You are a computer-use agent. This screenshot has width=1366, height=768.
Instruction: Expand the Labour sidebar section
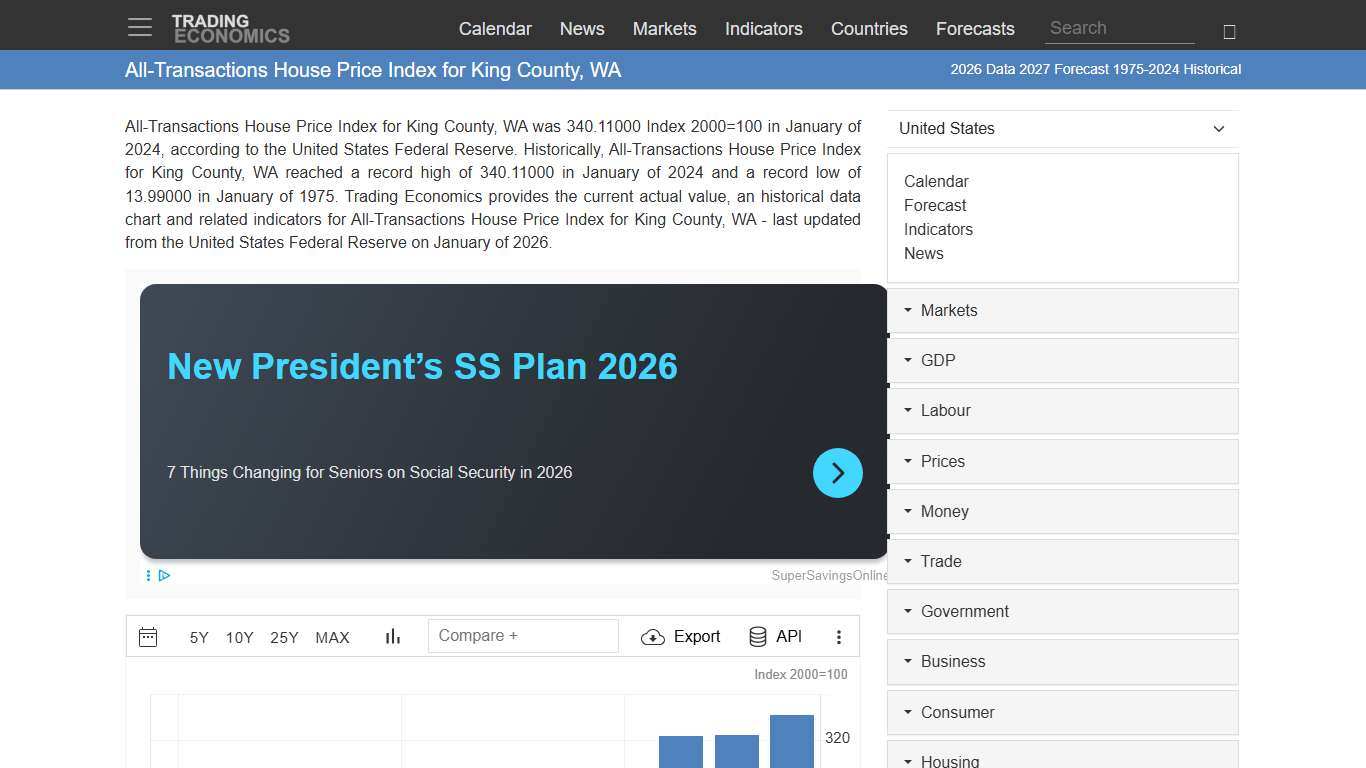click(1062, 411)
